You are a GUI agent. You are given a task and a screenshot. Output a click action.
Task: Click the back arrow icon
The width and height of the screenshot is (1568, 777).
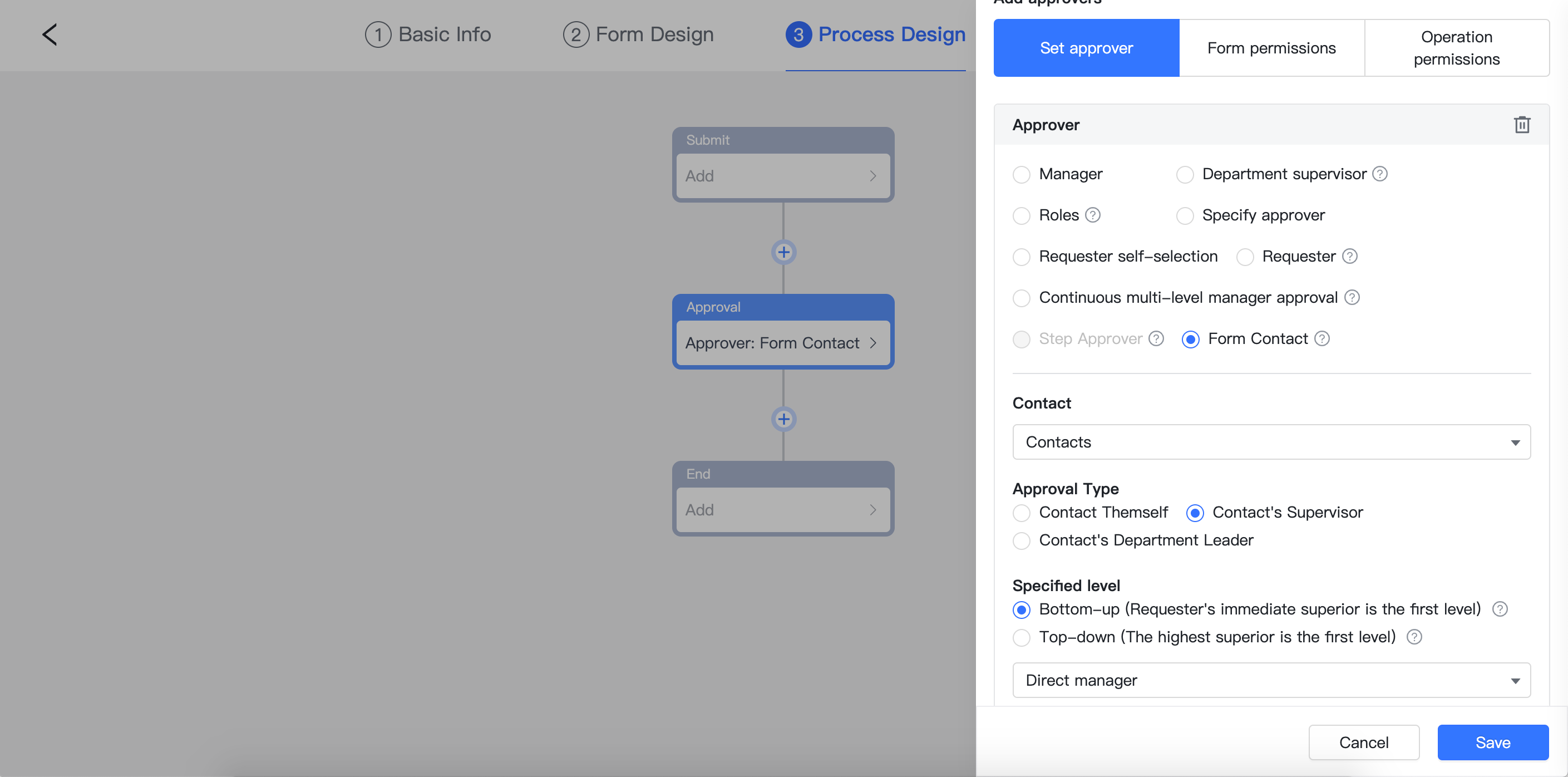pos(50,35)
